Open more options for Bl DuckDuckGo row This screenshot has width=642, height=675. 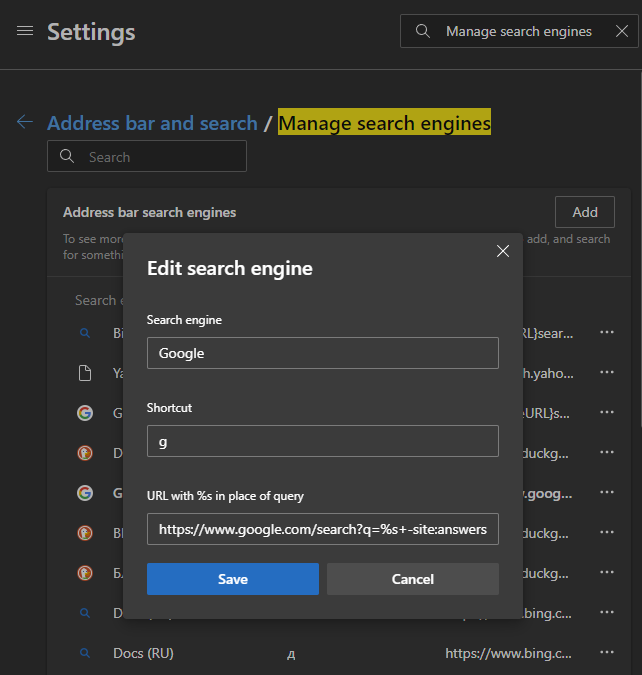(607, 532)
